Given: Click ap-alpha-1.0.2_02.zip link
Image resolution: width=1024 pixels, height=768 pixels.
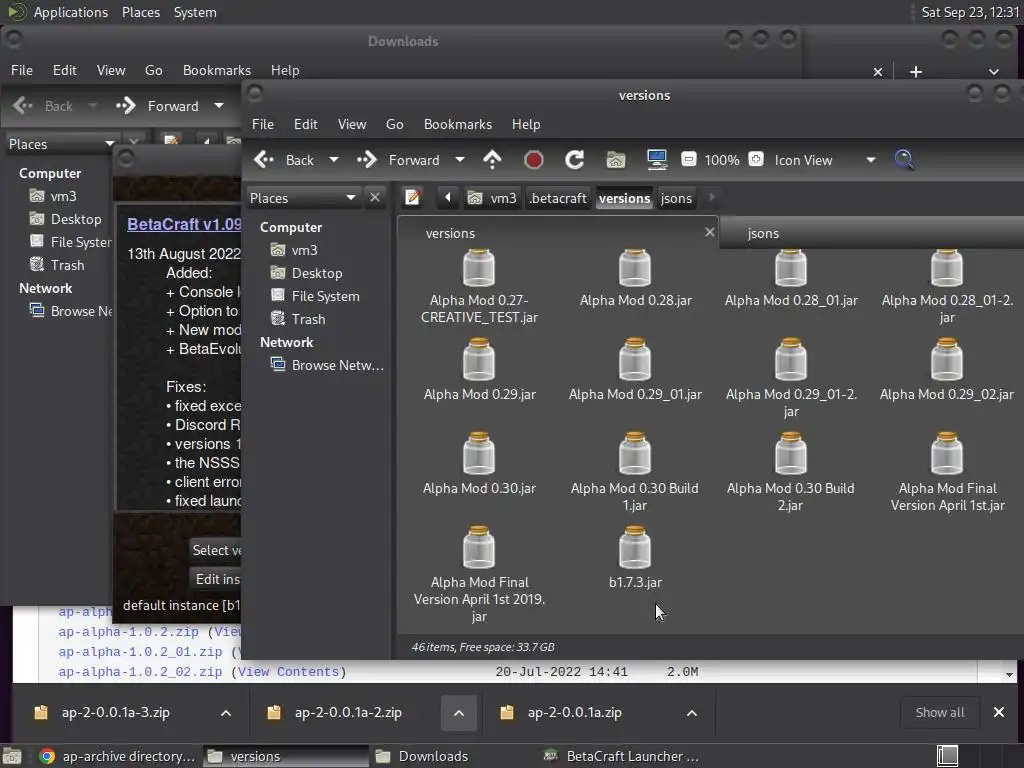Looking at the screenshot, I should click(140, 671).
